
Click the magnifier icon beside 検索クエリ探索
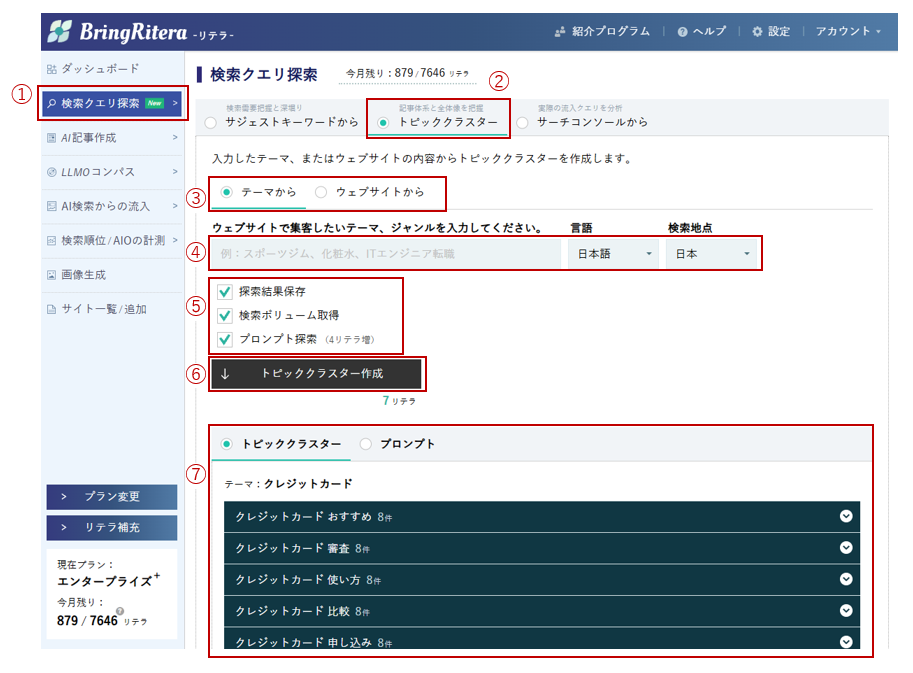pyautogui.click(x=52, y=104)
